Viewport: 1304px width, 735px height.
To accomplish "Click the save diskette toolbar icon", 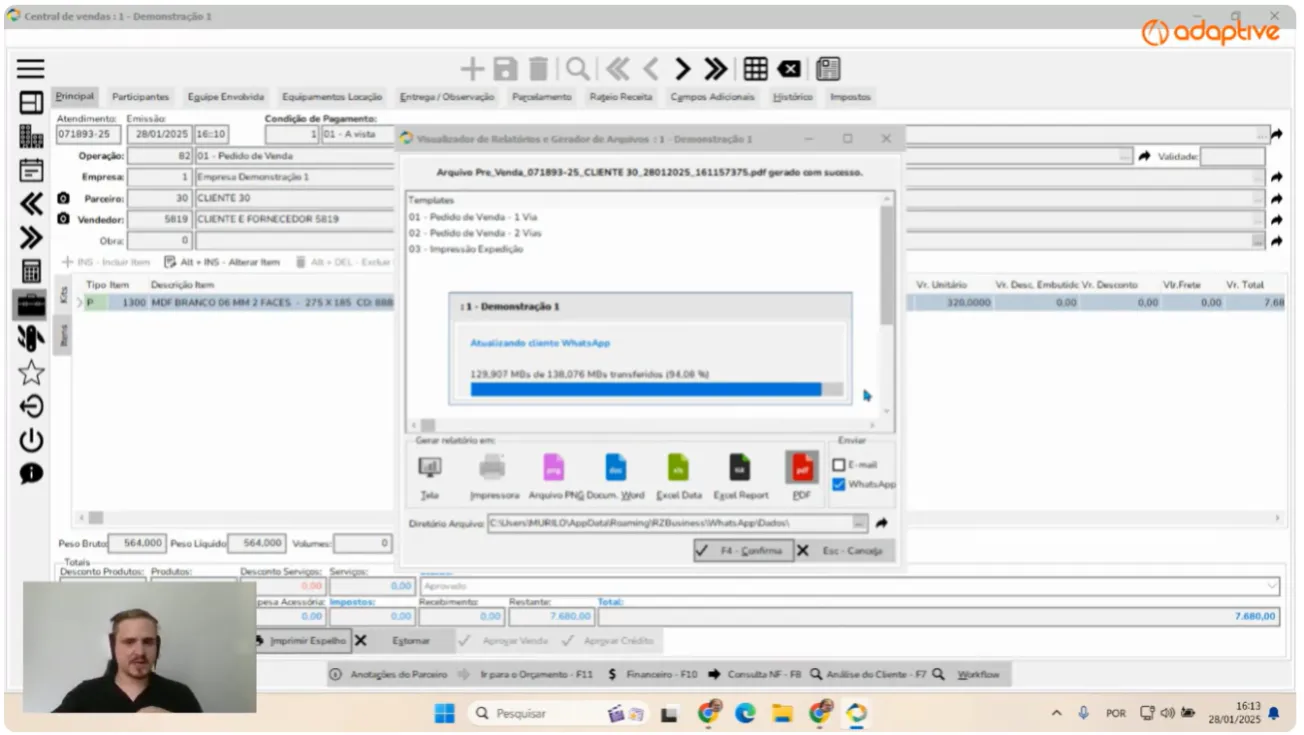I will (x=506, y=68).
